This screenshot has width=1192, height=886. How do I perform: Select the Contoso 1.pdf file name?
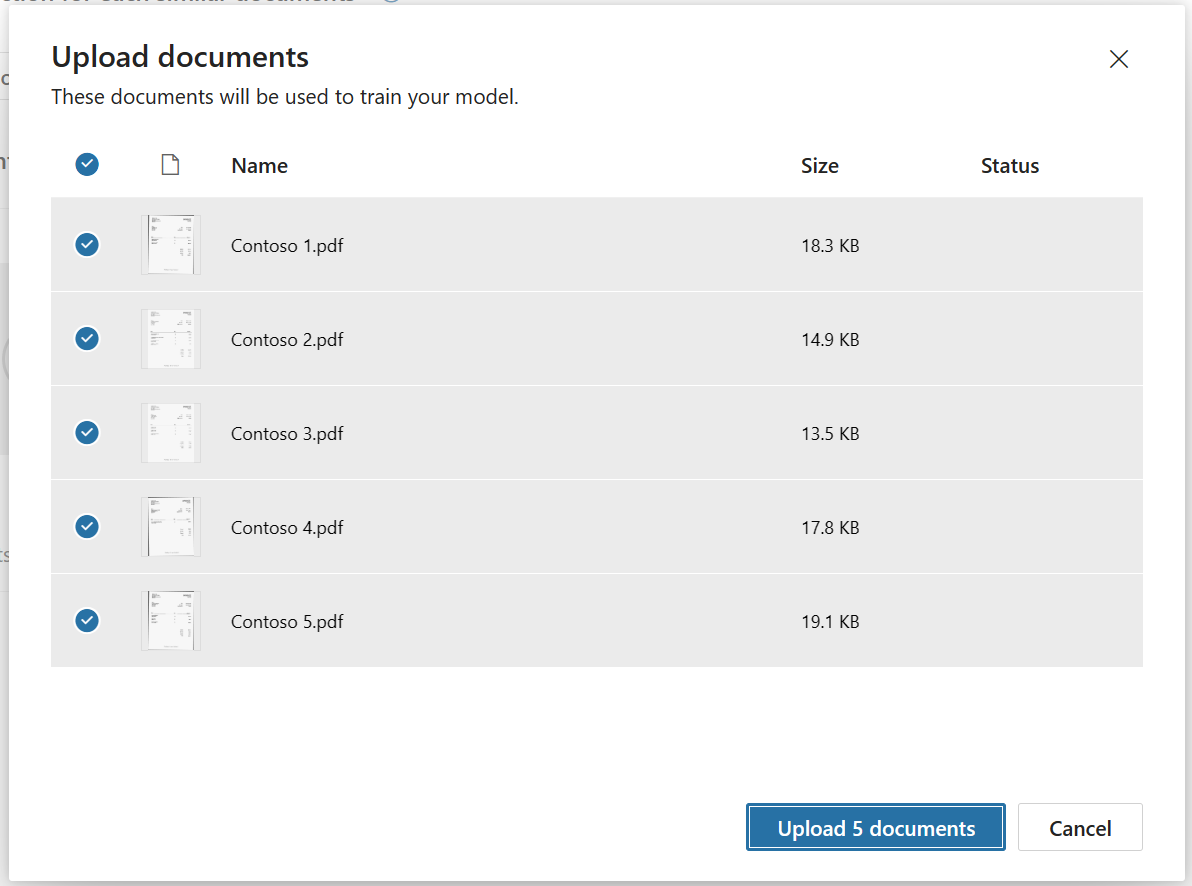click(287, 246)
